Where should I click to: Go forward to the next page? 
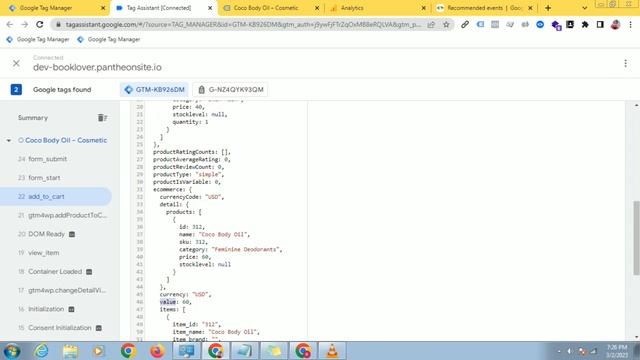[24, 24]
